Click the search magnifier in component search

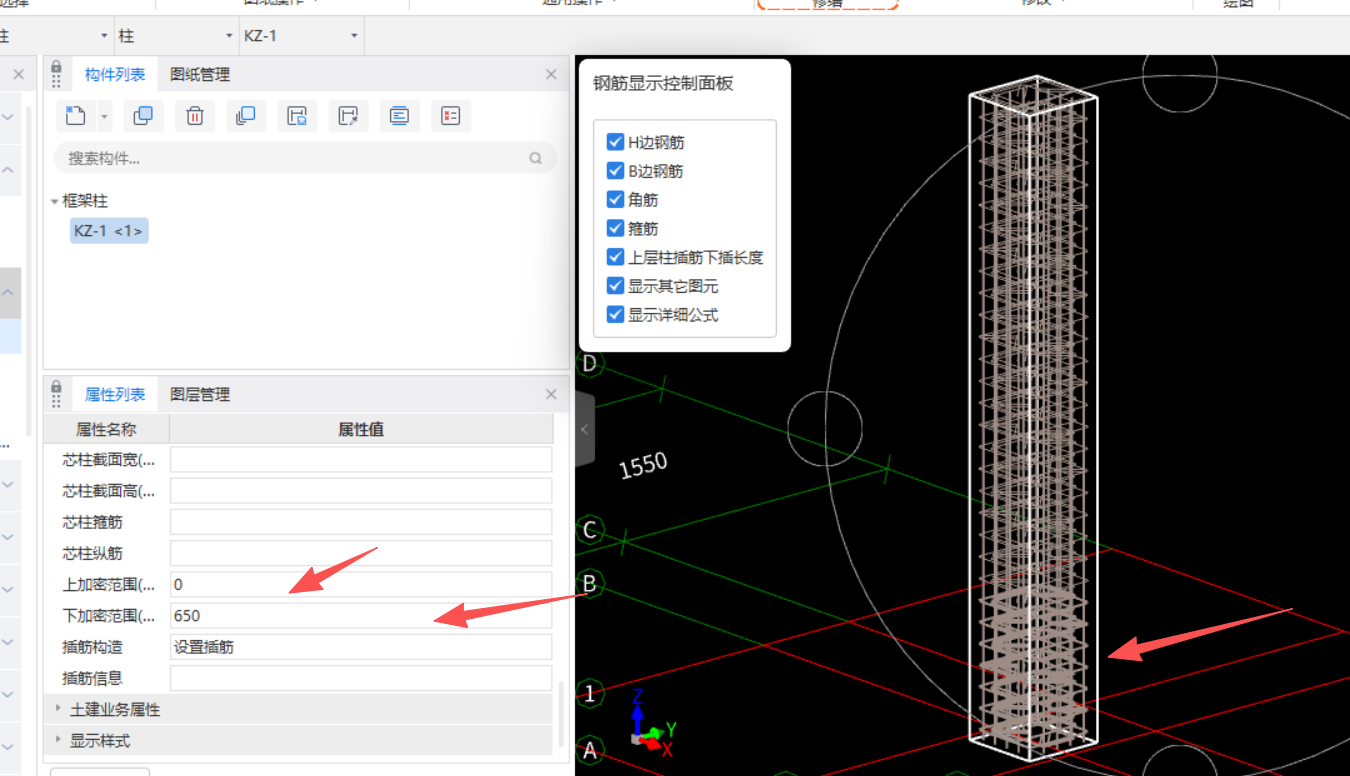[536, 158]
